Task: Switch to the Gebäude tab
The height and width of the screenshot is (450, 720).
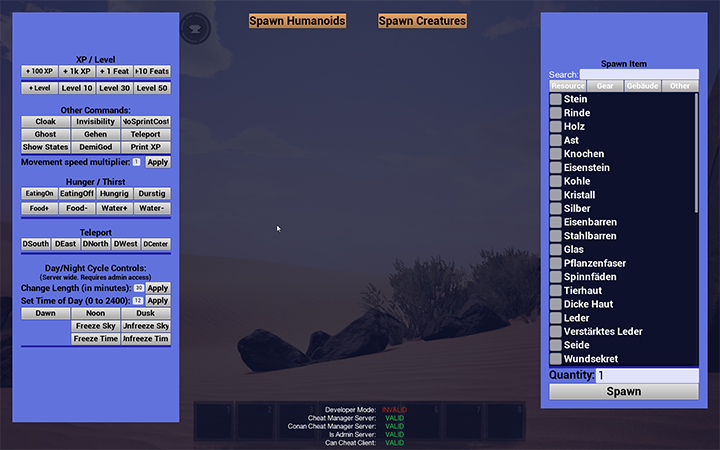Action: click(x=642, y=86)
